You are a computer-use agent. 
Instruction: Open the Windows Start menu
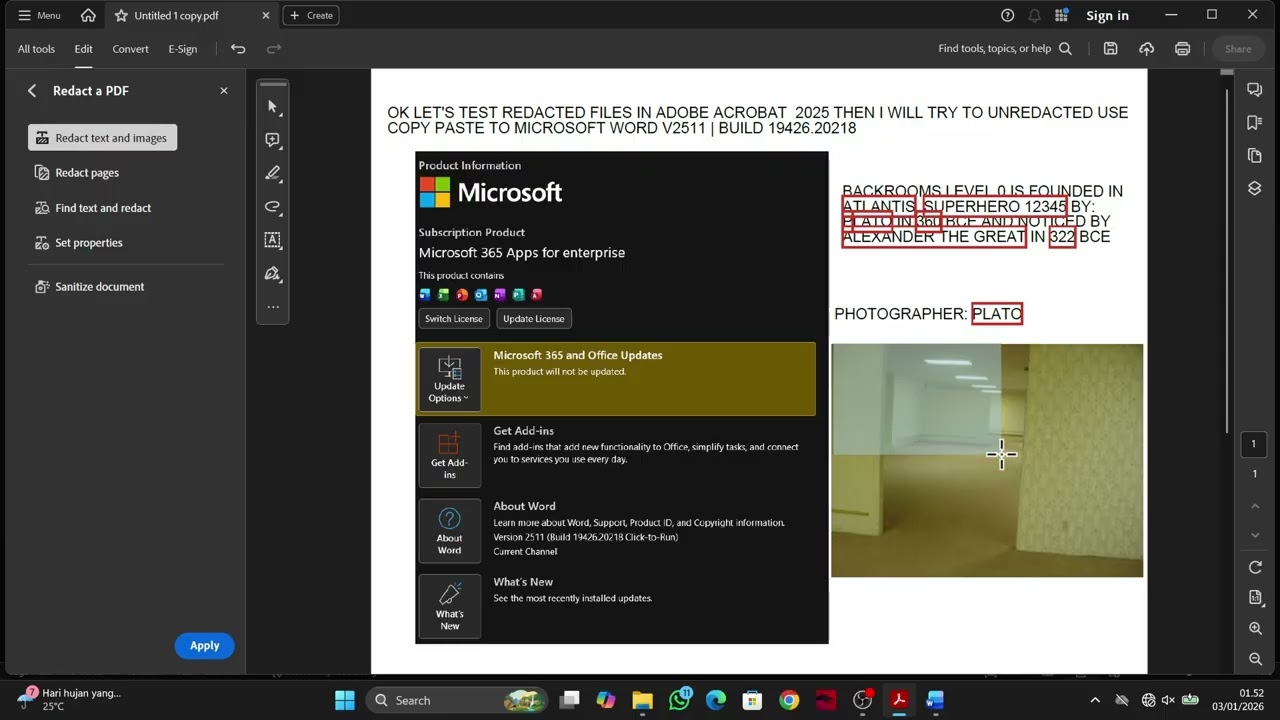[345, 700]
